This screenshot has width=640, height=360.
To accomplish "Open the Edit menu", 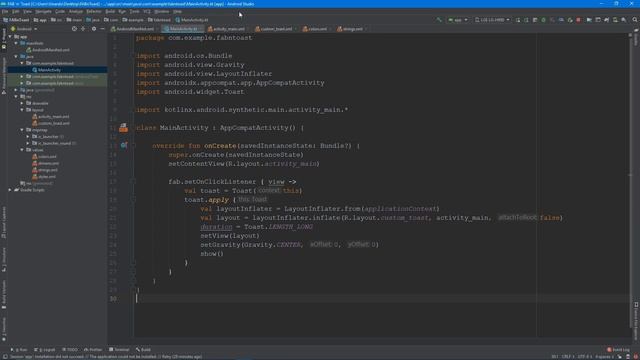I will click(x=16, y=11).
